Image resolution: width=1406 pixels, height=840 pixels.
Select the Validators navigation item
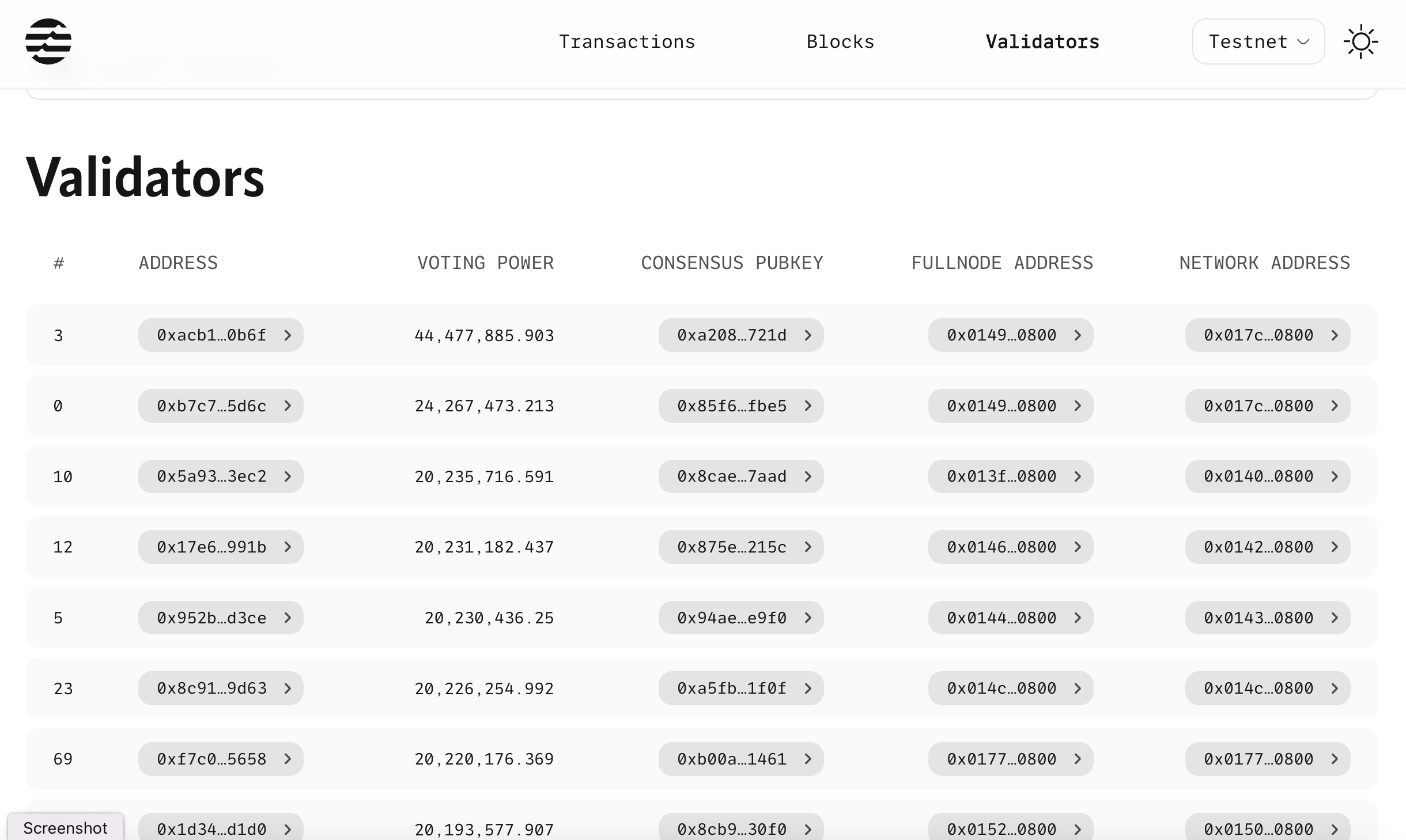tap(1042, 41)
